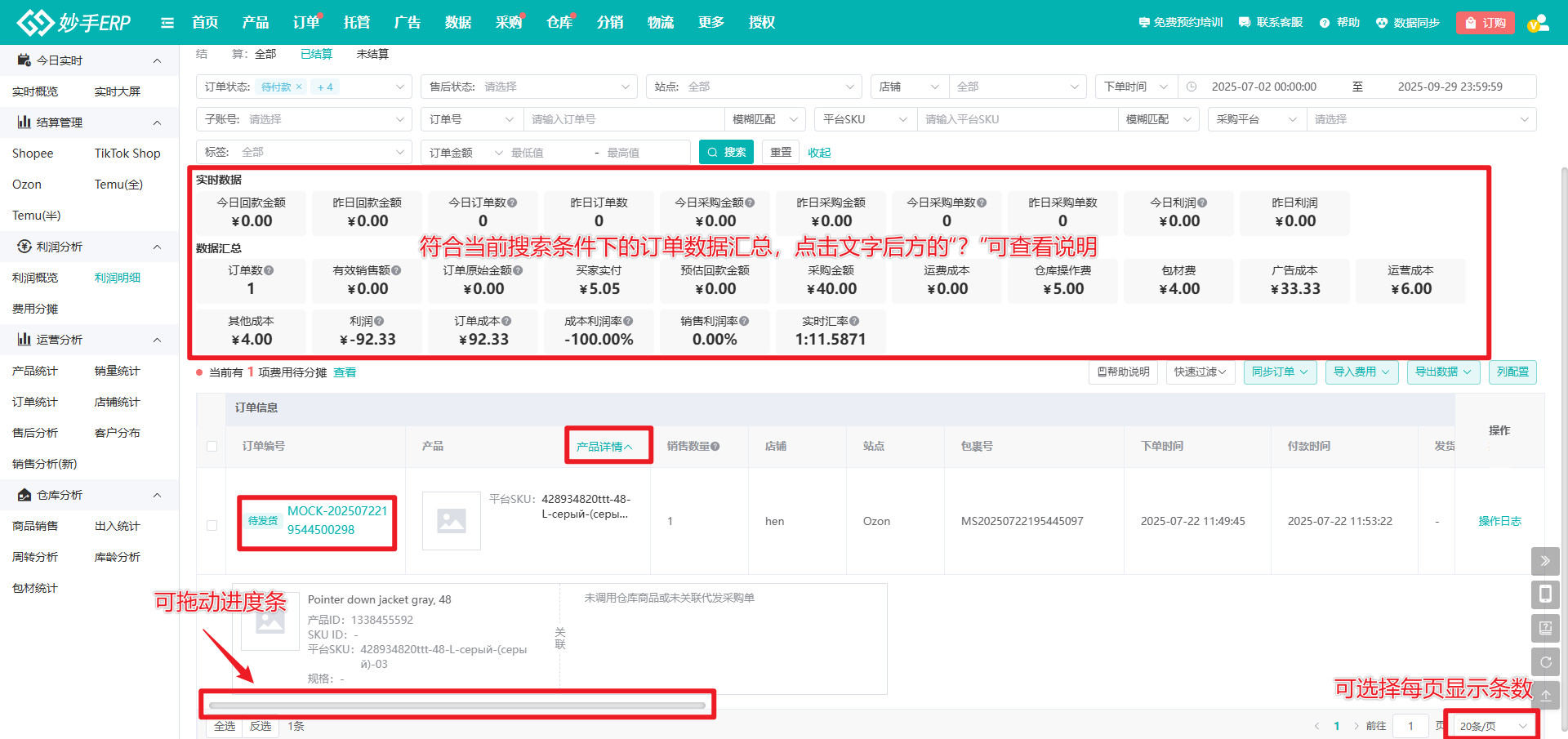1568x739 pixels.
Task: Switch to the 未结算 tab
Action: pyautogui.click(x=372, y=54)
